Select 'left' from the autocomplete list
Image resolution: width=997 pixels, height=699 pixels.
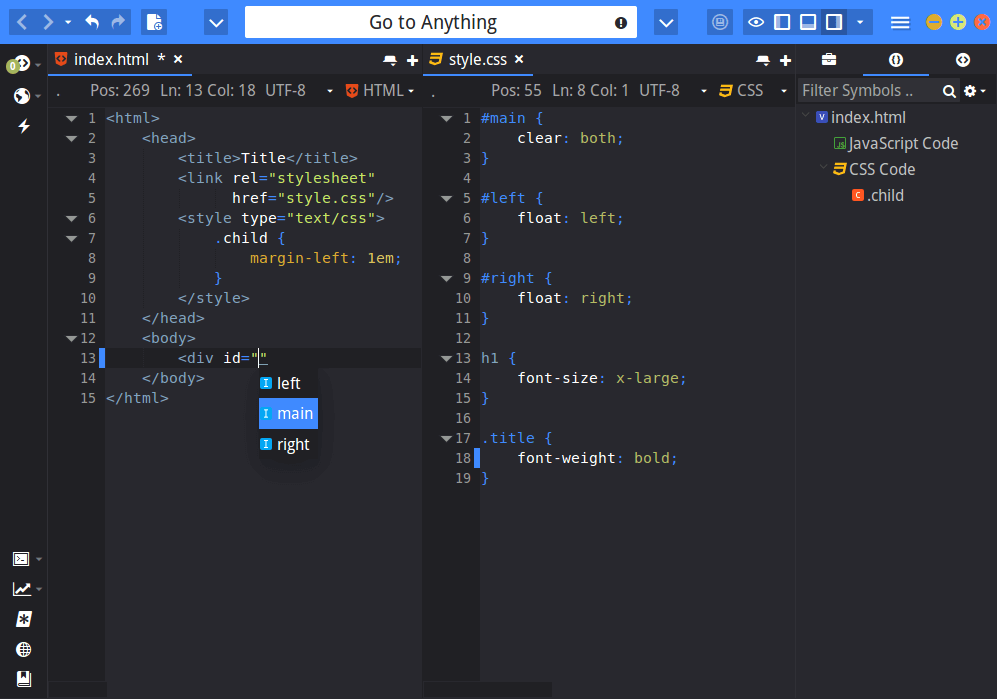click(x=288, y=383)
